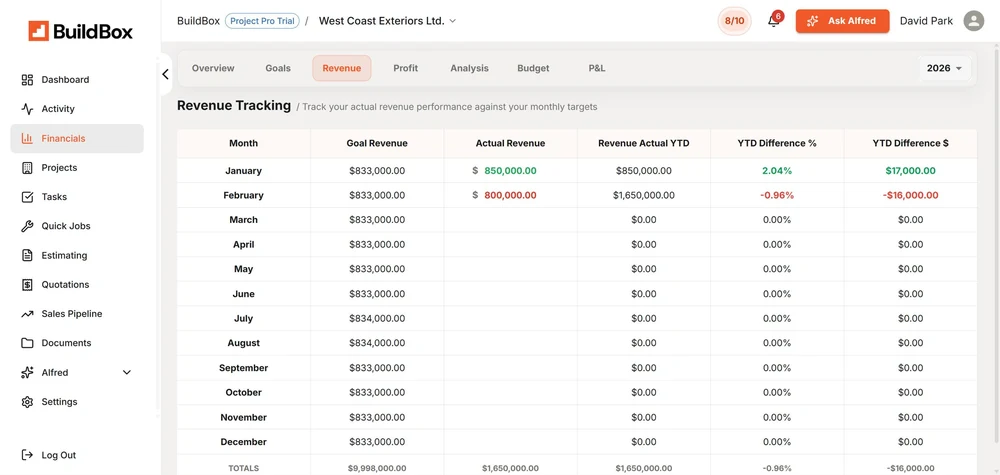
Task: Click the Activity pulse icon
Action: [27, 109]
